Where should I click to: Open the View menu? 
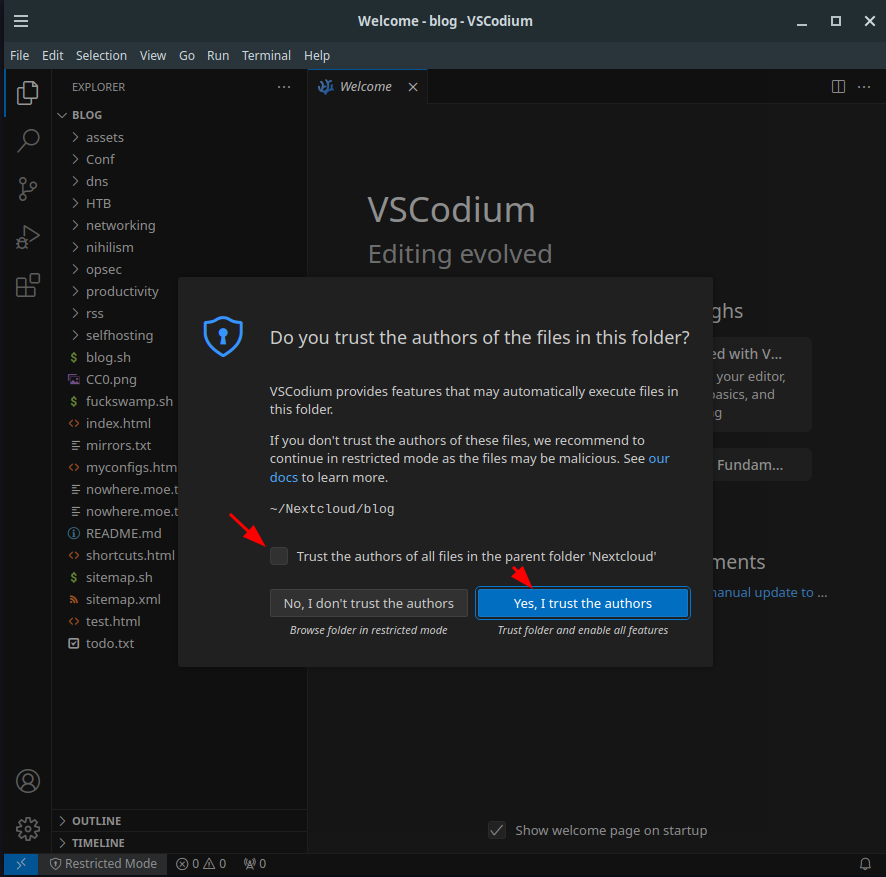[x=153, y=55]
